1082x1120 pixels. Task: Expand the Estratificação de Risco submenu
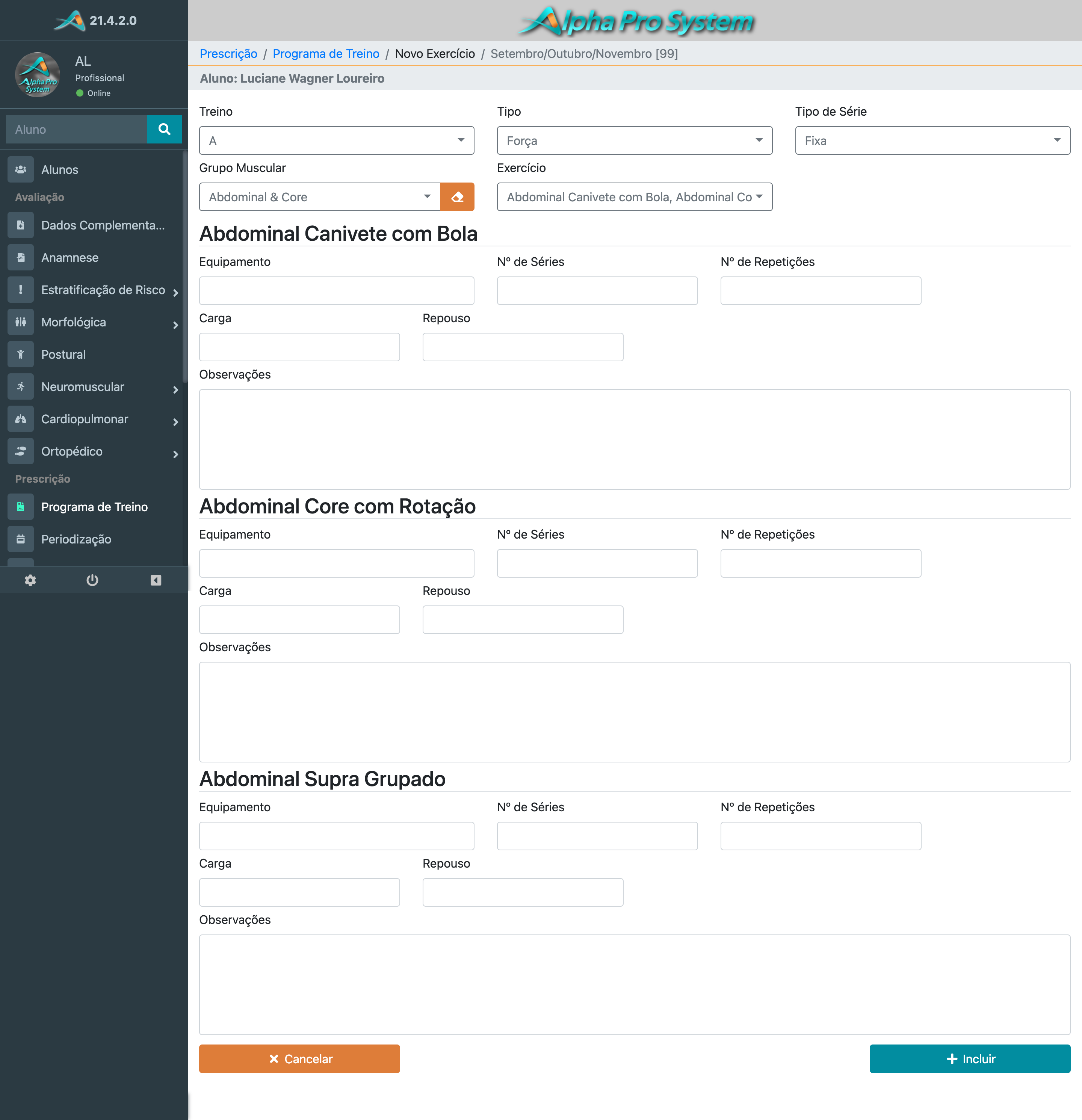[175, 293]
